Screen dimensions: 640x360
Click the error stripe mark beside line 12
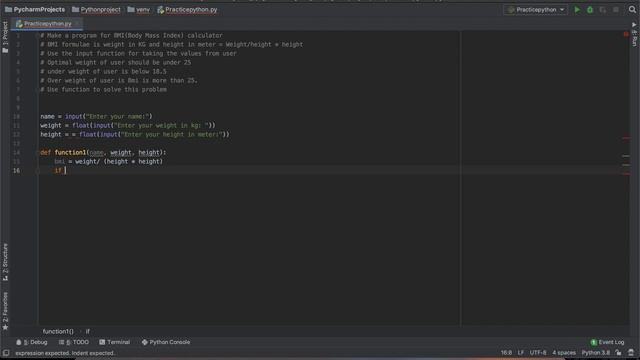(626, 138)
